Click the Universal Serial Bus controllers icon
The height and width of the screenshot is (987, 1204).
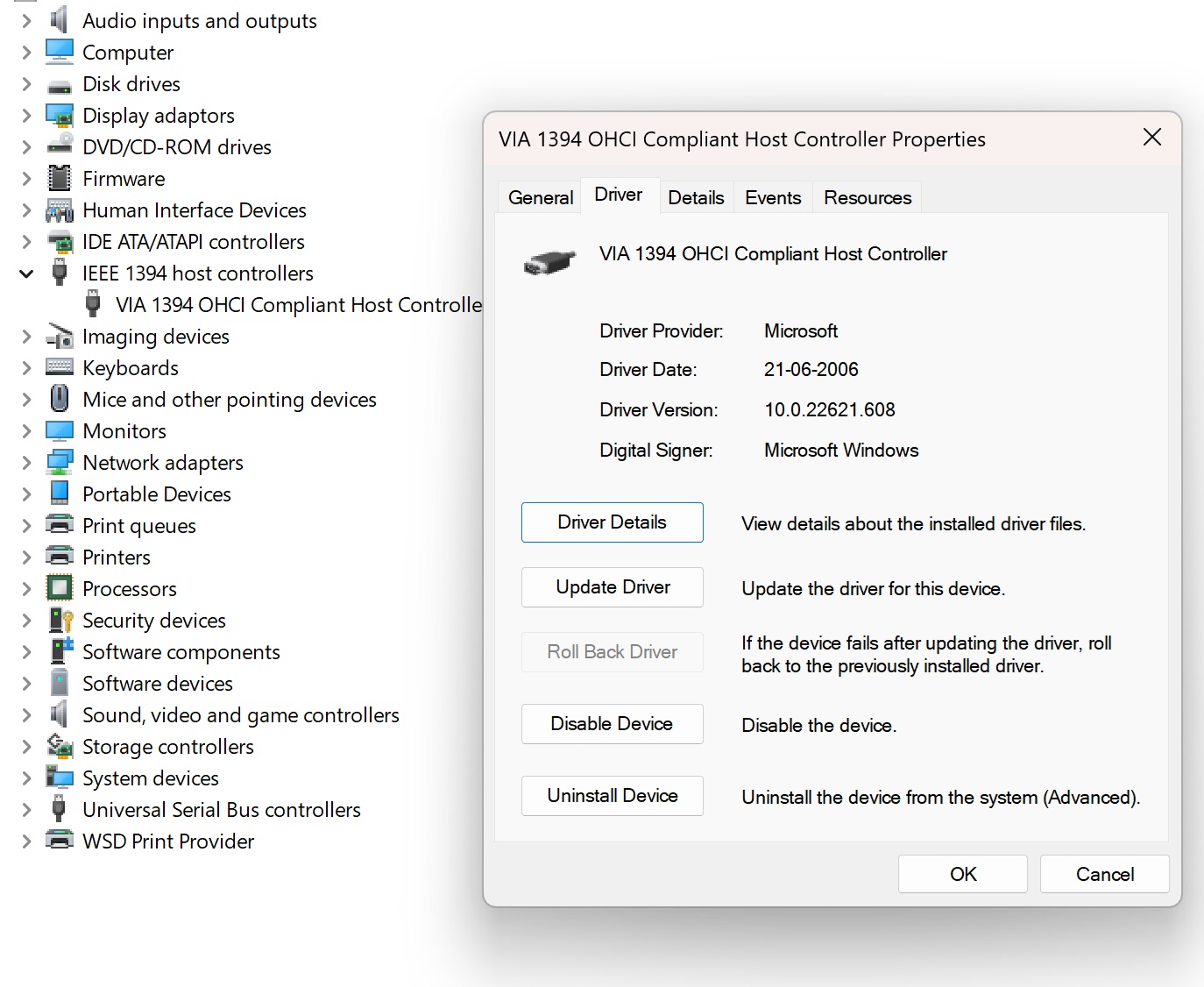click(x=59, y=808)
